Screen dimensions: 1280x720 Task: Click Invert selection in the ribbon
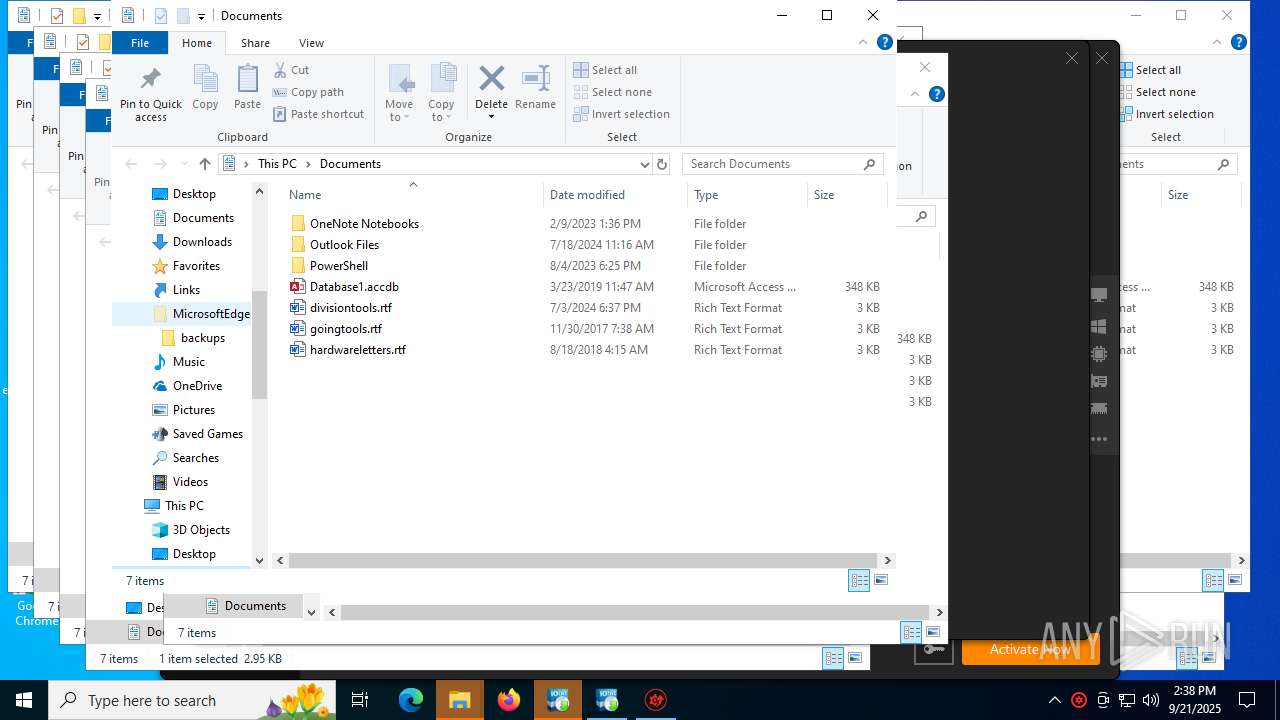[621, 114]
